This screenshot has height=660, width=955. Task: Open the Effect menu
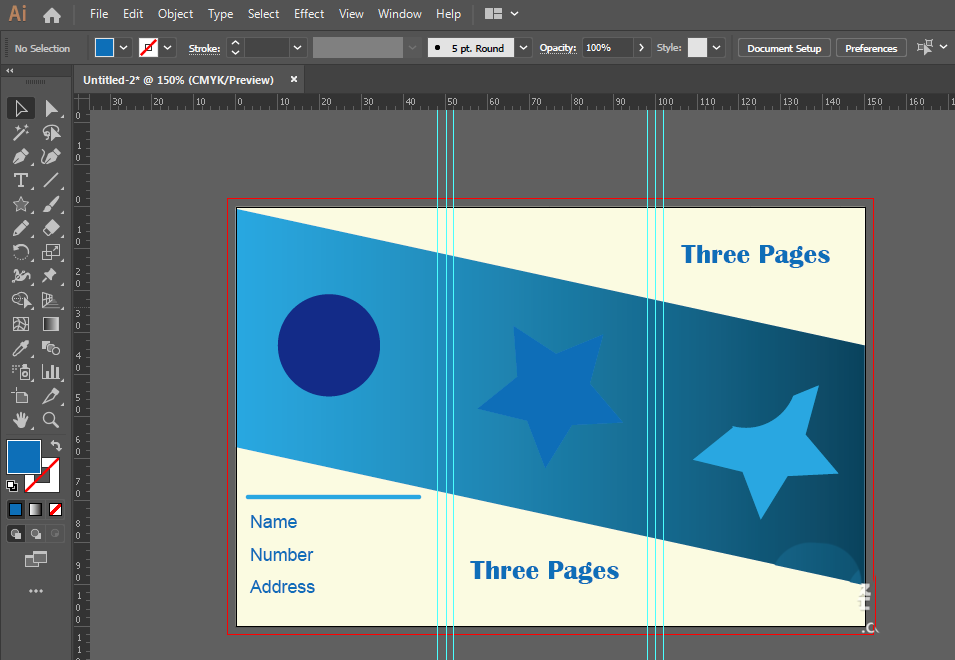309,14
